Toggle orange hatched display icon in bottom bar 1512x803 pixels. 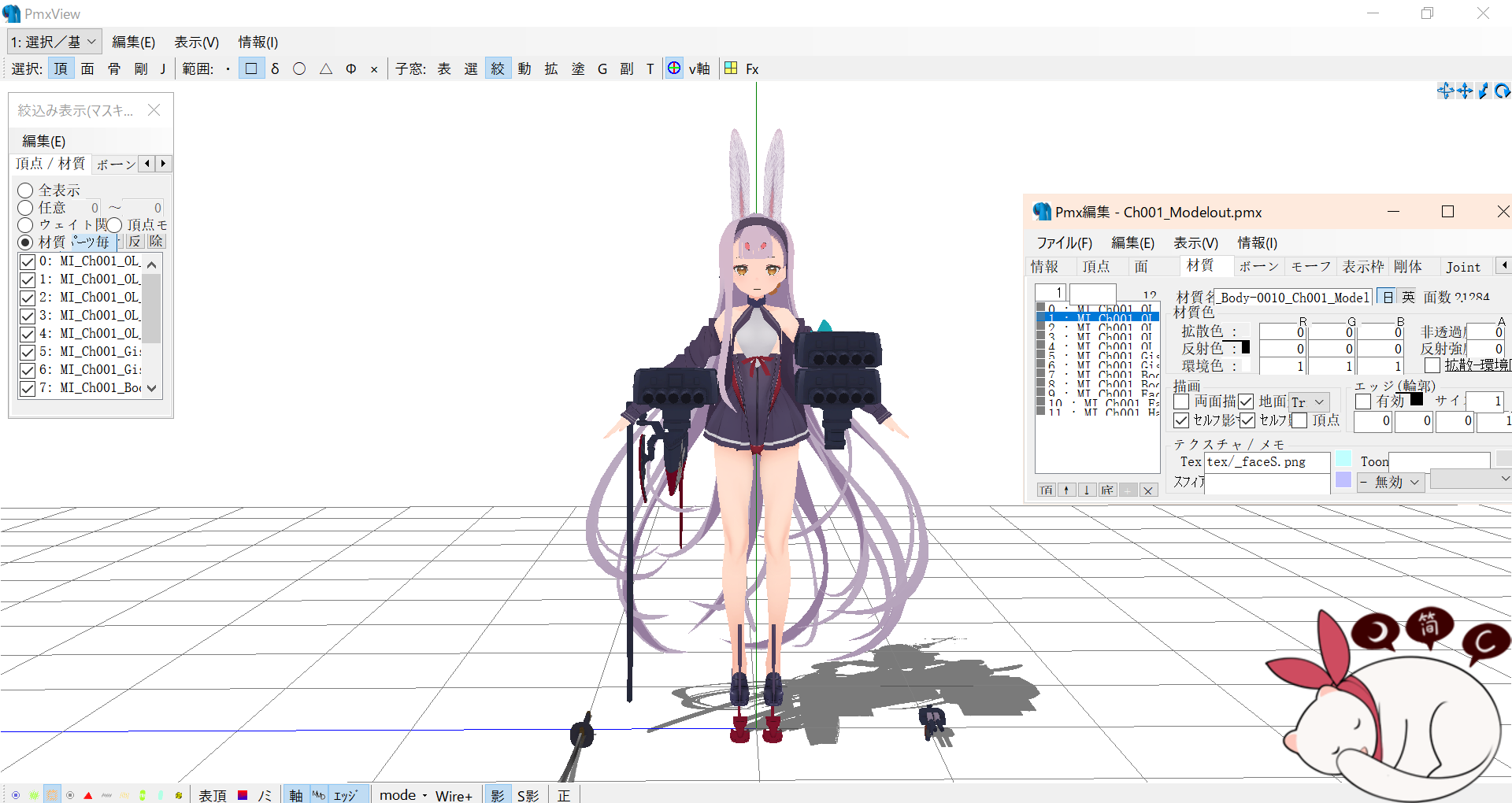pyautogui.click(x=52, y=795)
